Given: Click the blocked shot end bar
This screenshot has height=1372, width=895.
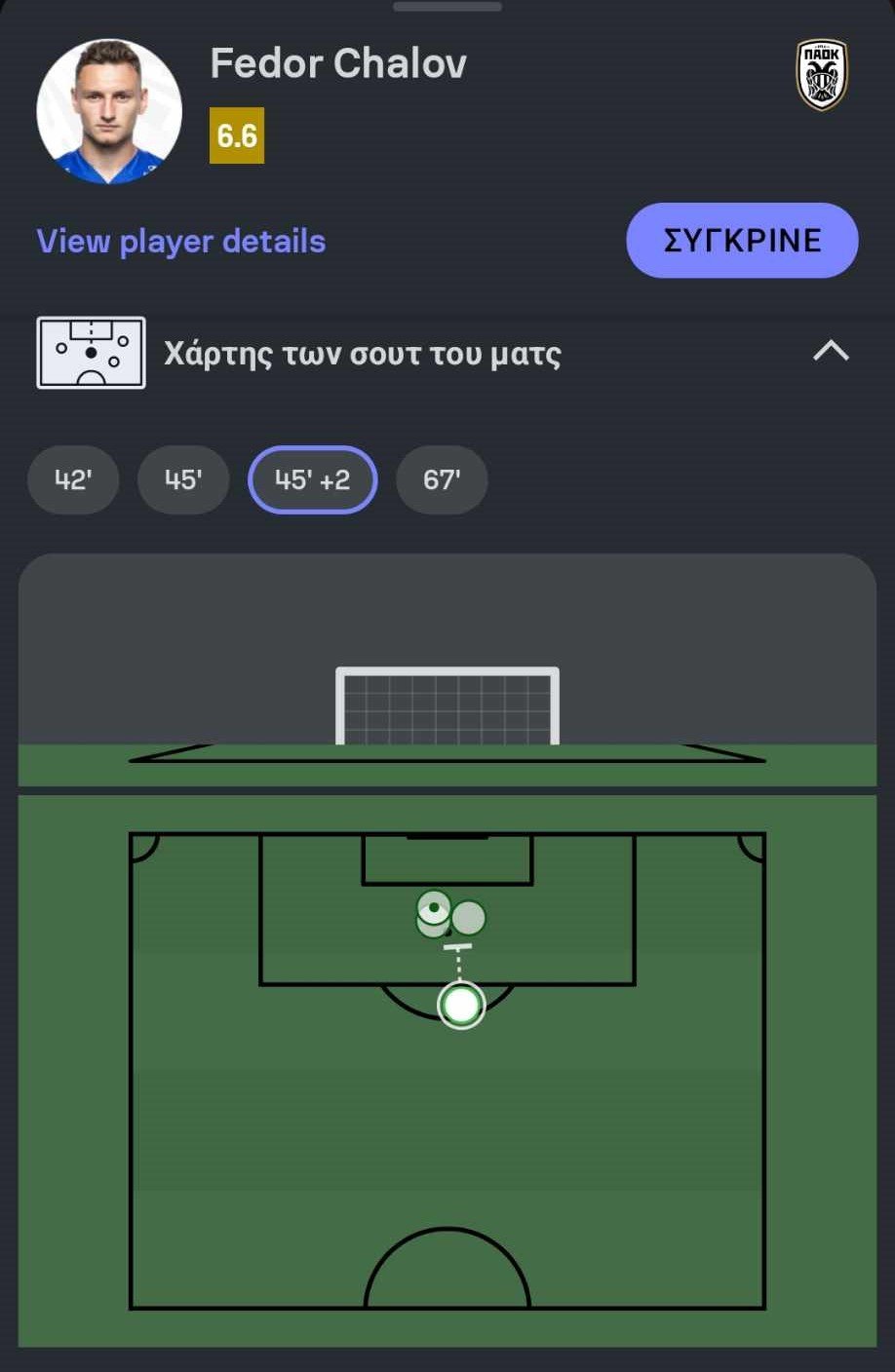Looking at the screenshot, I should (x=457, y=946).
